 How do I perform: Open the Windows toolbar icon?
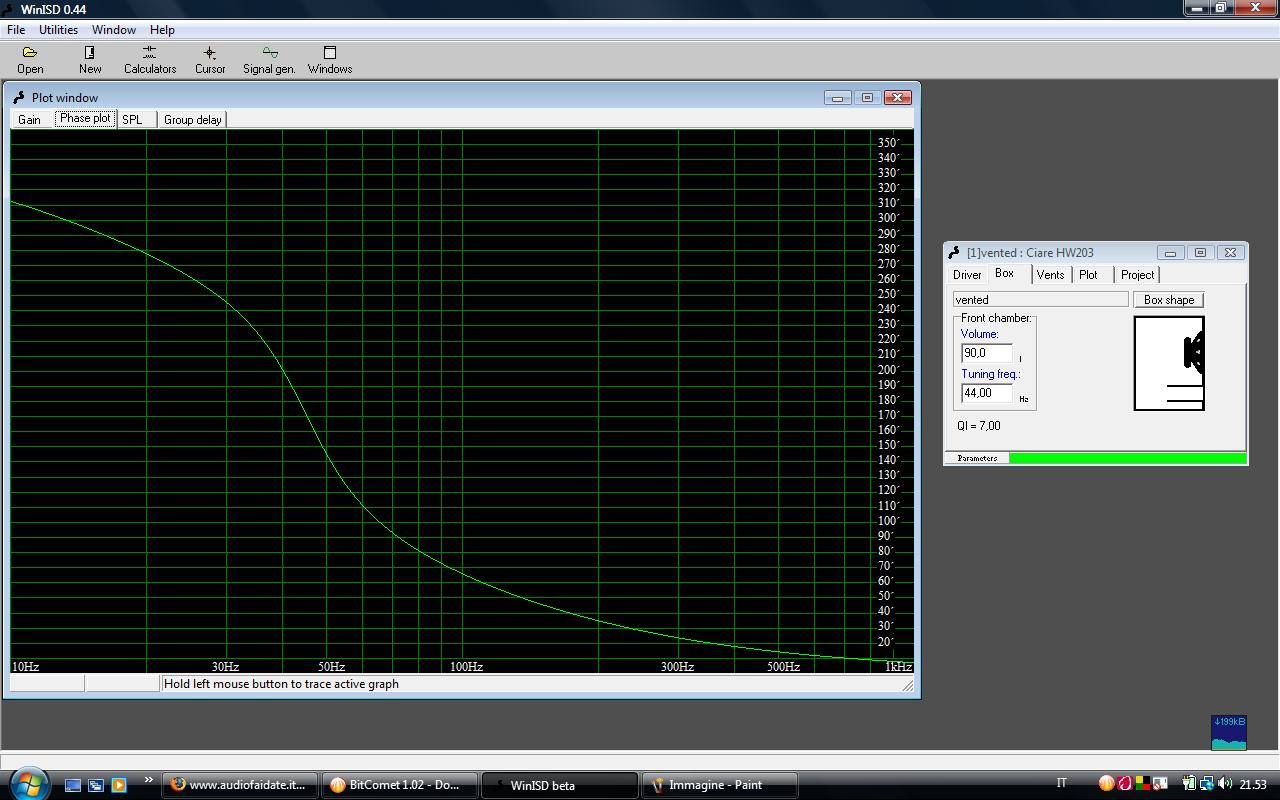(x=330, y=59)
